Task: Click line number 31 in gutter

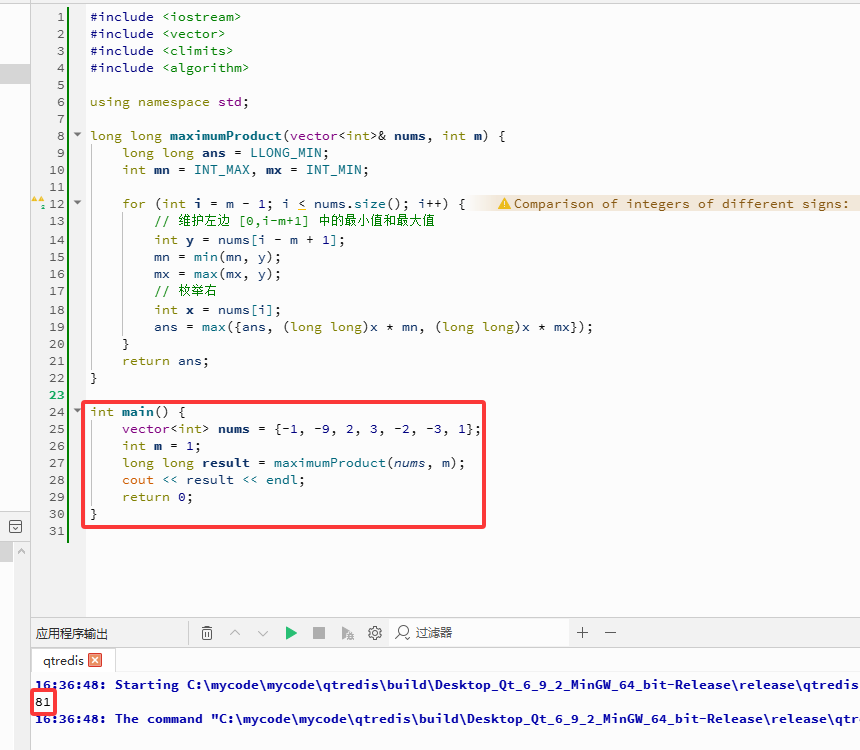Action: pyautogui.click(x=56, y=531)
